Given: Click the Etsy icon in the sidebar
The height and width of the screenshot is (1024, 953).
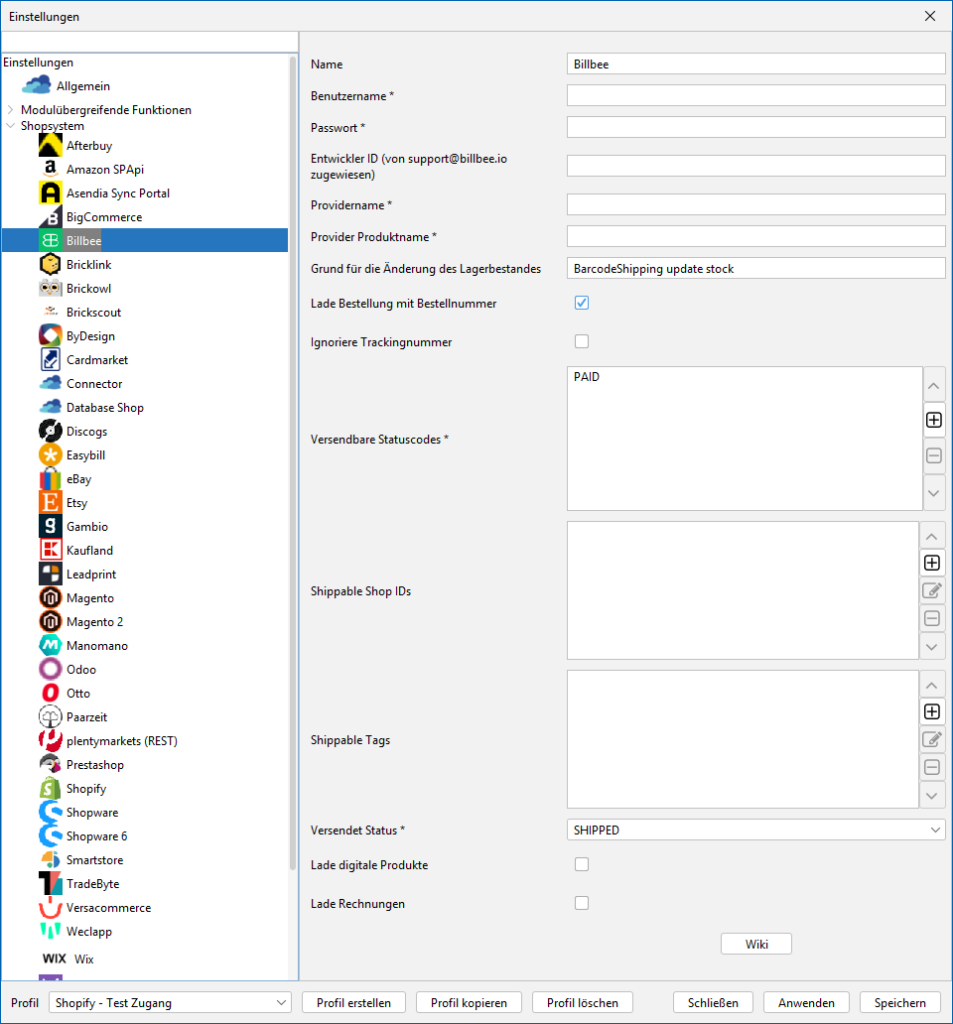Looking at the screenshot, I should click(51, 503).
